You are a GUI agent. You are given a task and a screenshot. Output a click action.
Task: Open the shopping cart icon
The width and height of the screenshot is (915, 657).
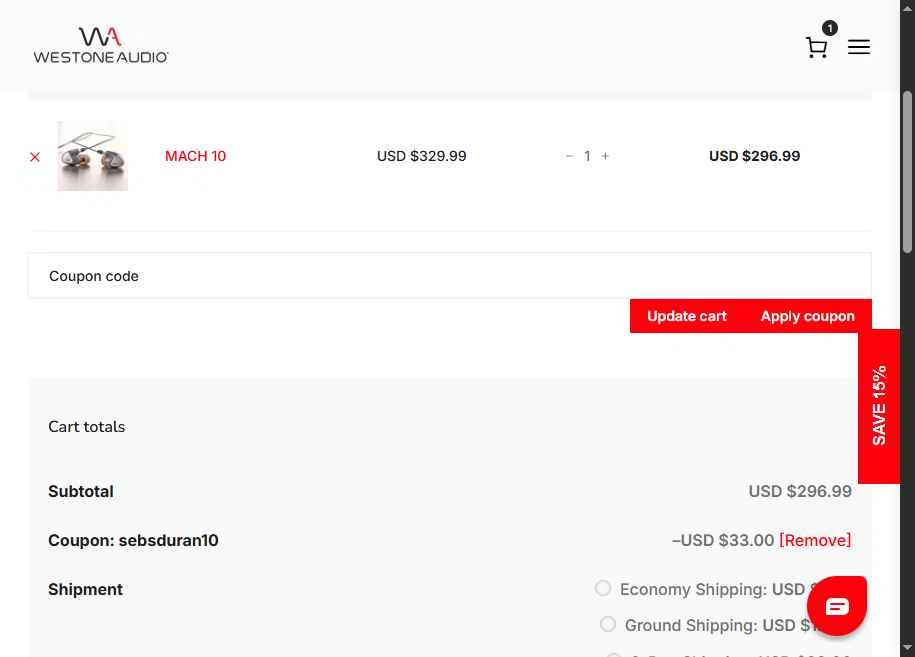[816, 47]
